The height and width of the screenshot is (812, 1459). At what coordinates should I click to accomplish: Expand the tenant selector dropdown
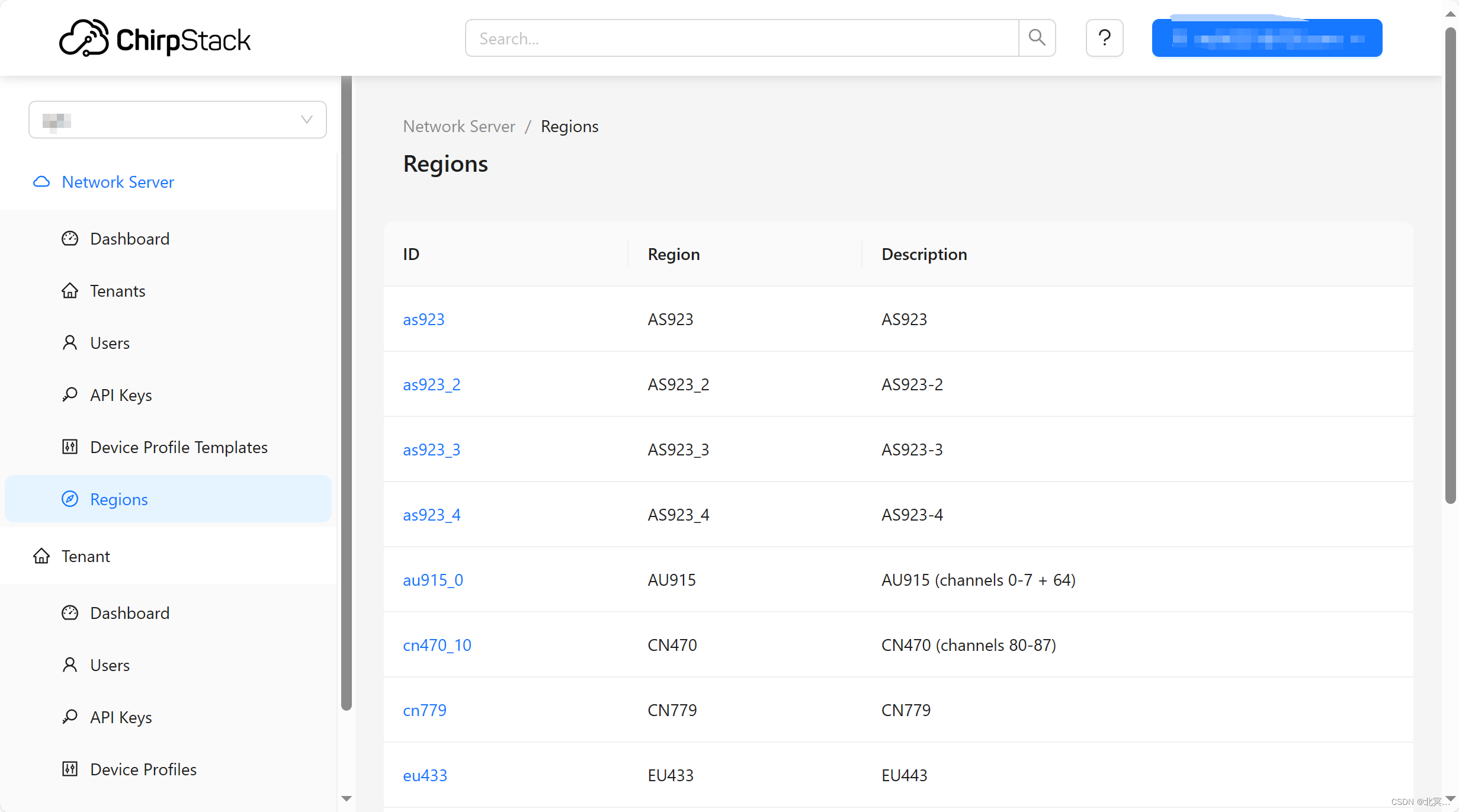177,120
